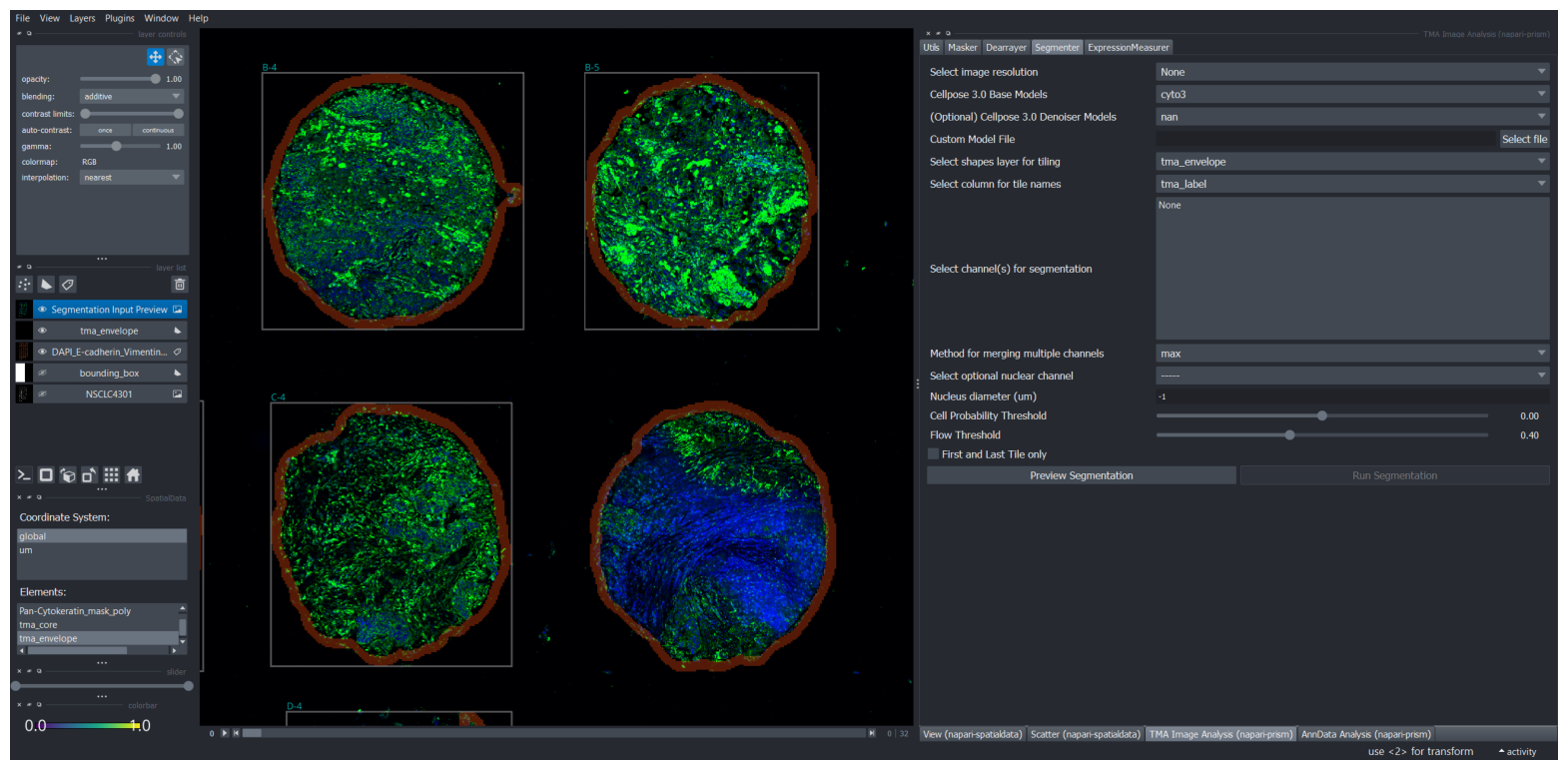
Task: Close the TMA Image Analysis panel
Action: pos(928,33)
